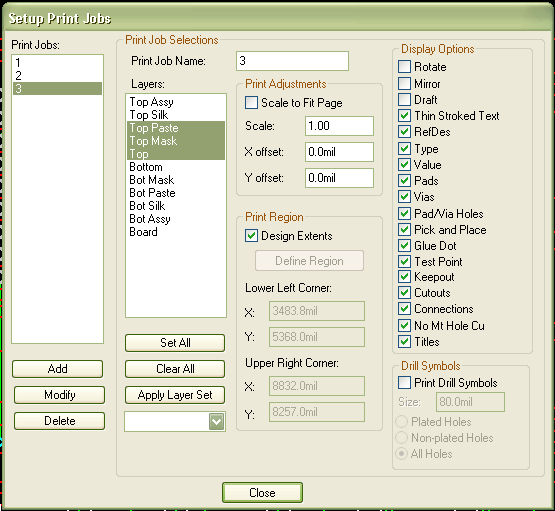Viewport: 555px width, 511px height.
Task: Toggle the Keepout checkbox
Action: coord(404,277)
